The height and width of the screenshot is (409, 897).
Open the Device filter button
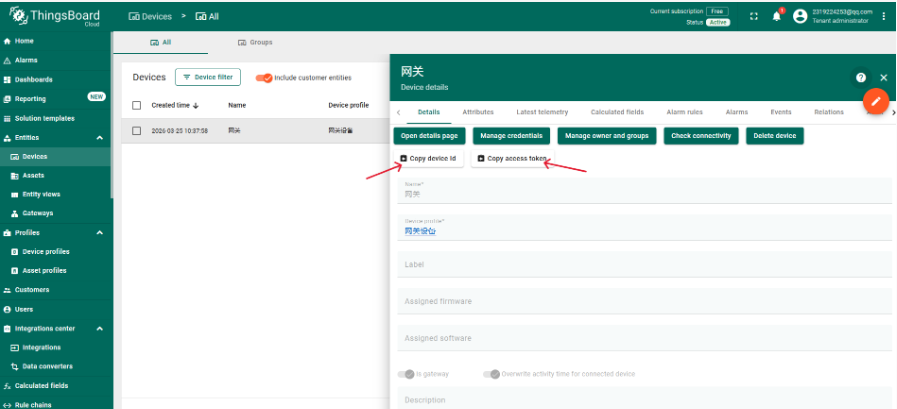point(208,77)
